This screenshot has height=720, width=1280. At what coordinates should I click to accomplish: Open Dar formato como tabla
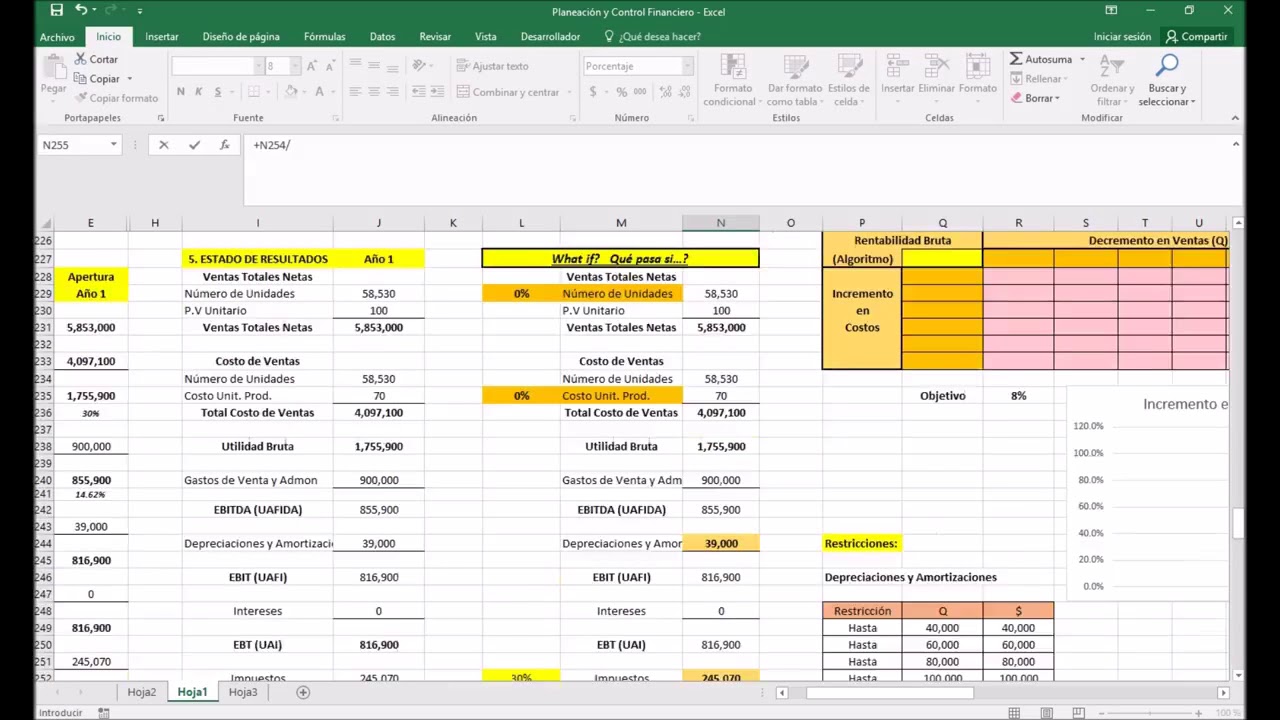point(795,80)
